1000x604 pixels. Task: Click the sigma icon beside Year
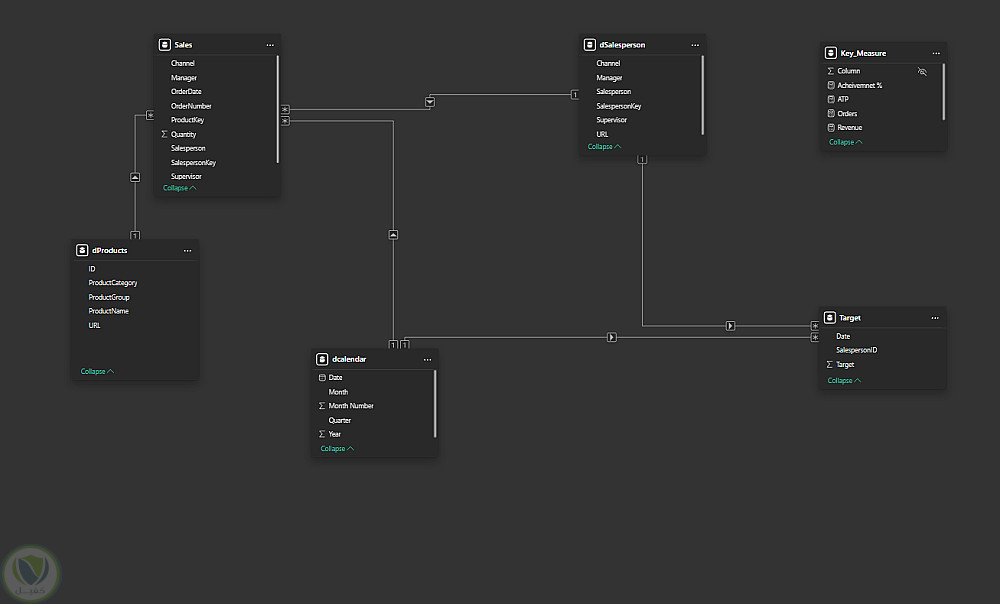pos(322,434)
